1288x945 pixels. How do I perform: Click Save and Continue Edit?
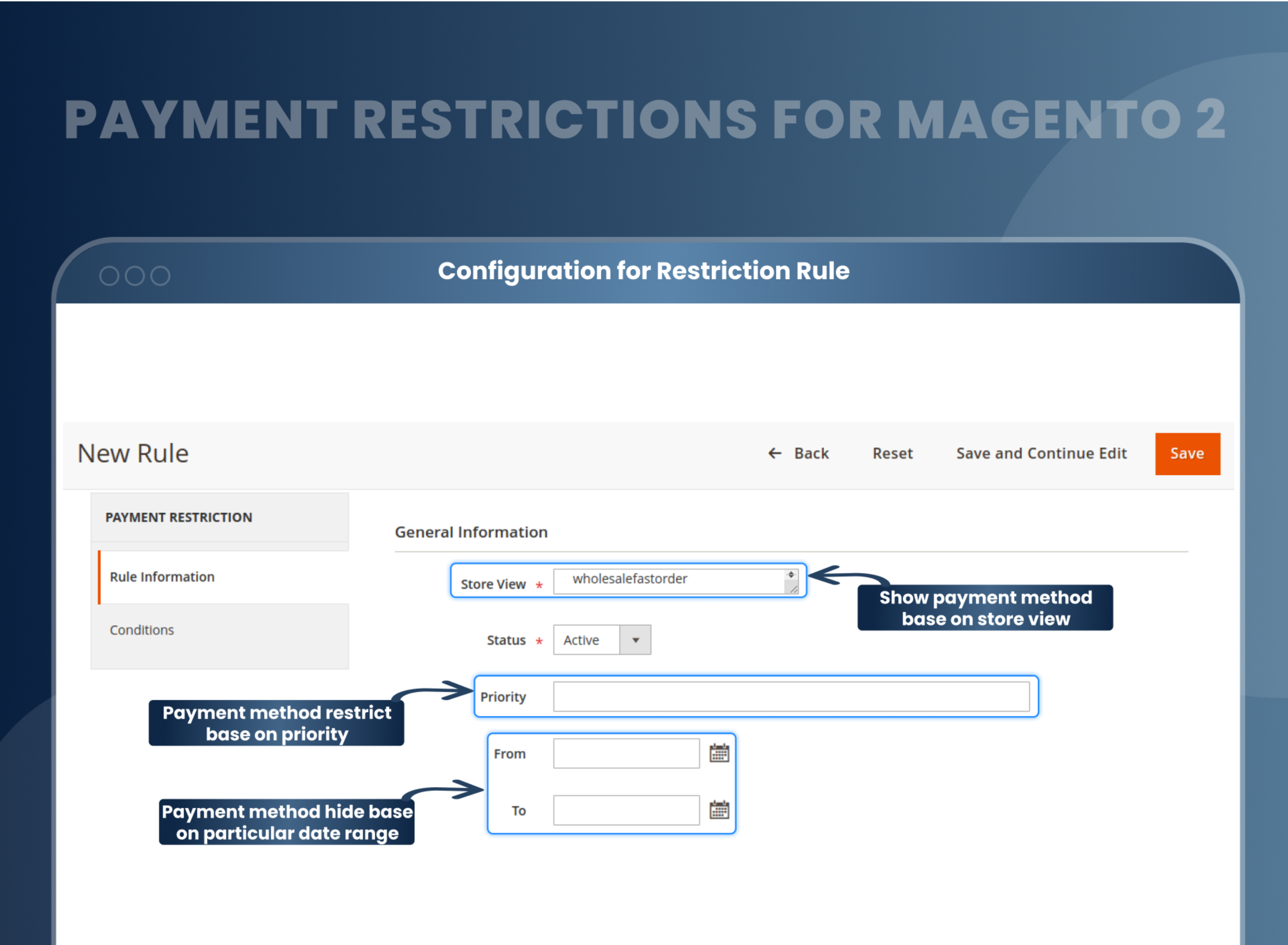click(1041, 453)
